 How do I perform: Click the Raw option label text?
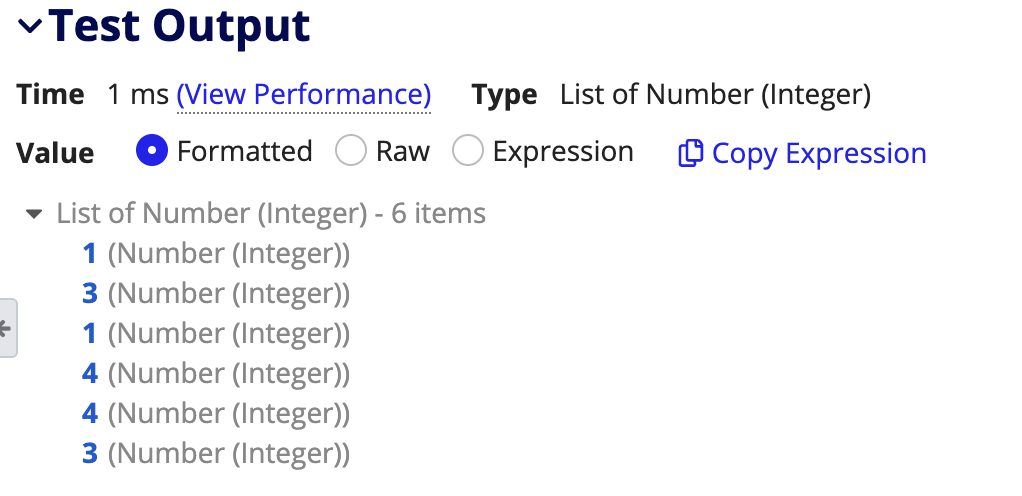click(x=403, y=152)
